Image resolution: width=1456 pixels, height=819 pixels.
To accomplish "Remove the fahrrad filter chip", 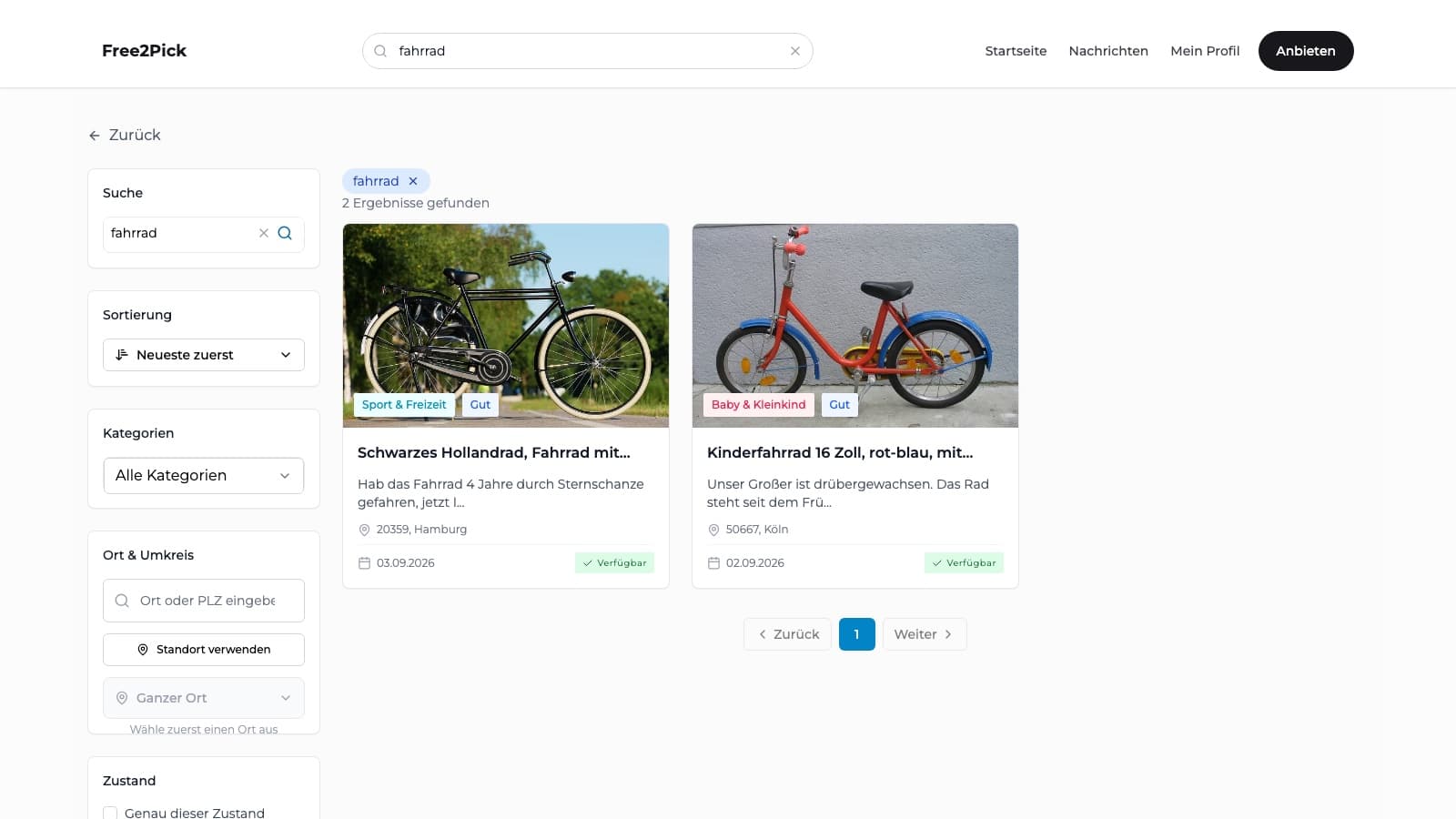I will pyautogui.click(x=413, y=181).
